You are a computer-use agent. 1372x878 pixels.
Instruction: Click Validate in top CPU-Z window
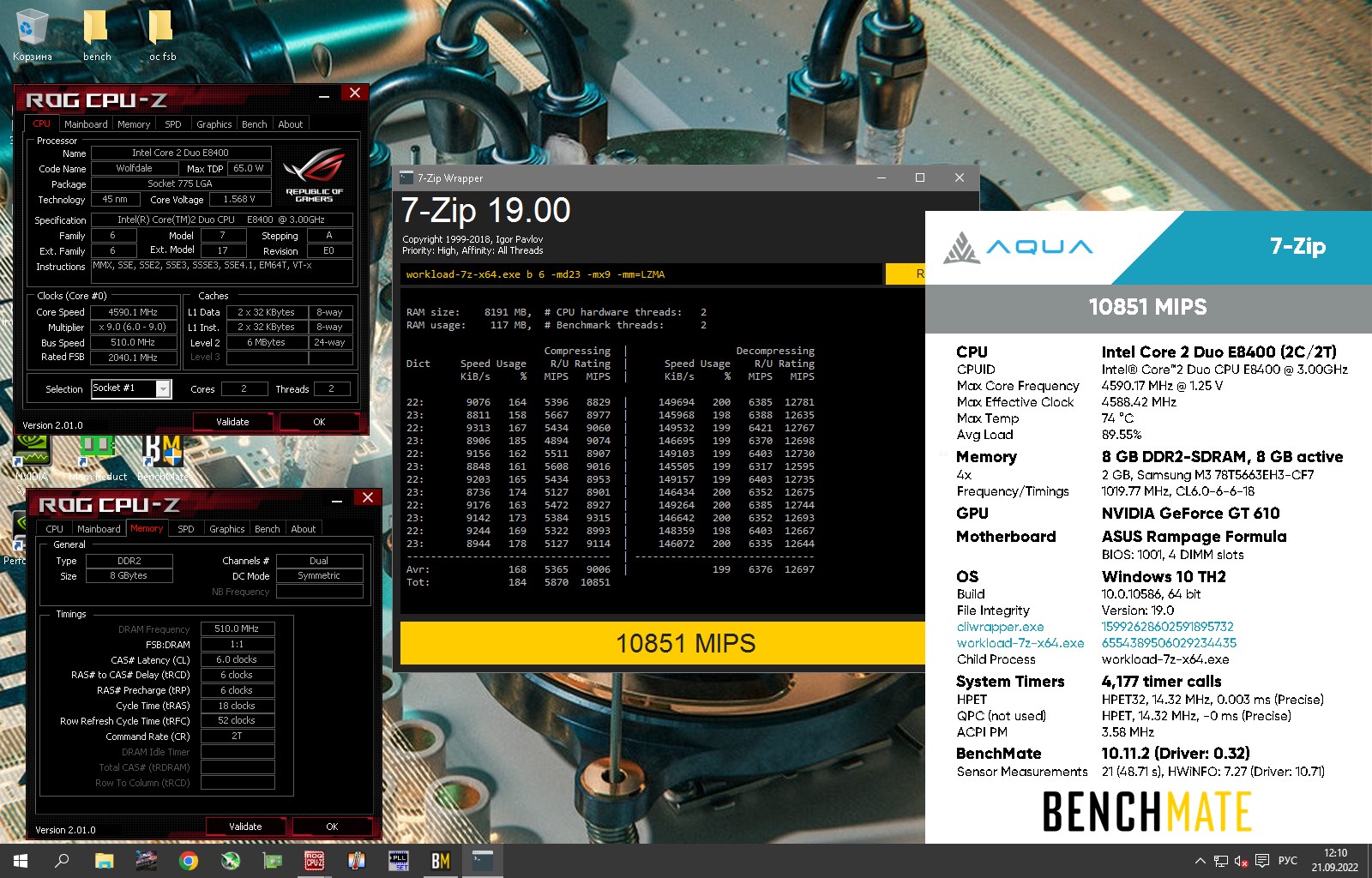[232, 422]
